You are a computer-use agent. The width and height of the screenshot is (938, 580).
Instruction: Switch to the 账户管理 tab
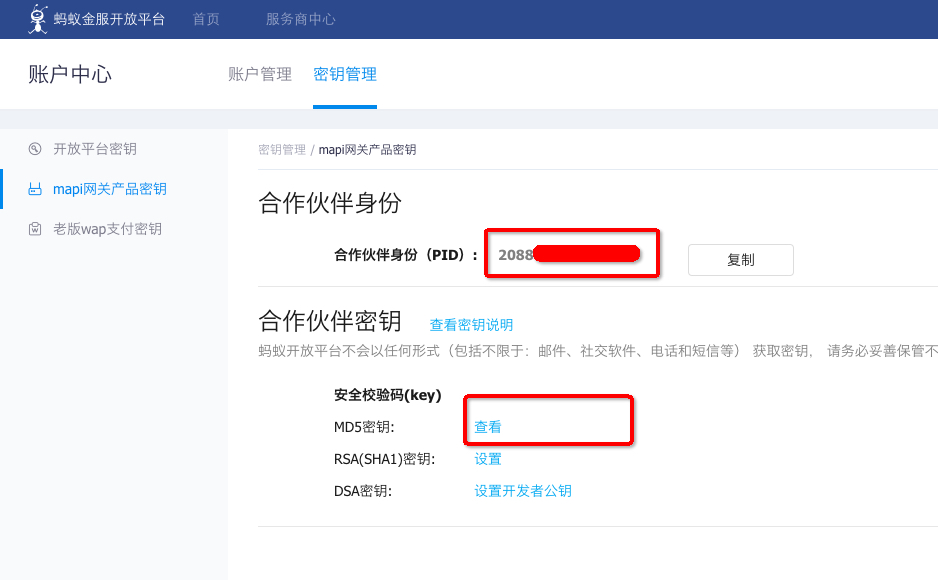(260, 74)
